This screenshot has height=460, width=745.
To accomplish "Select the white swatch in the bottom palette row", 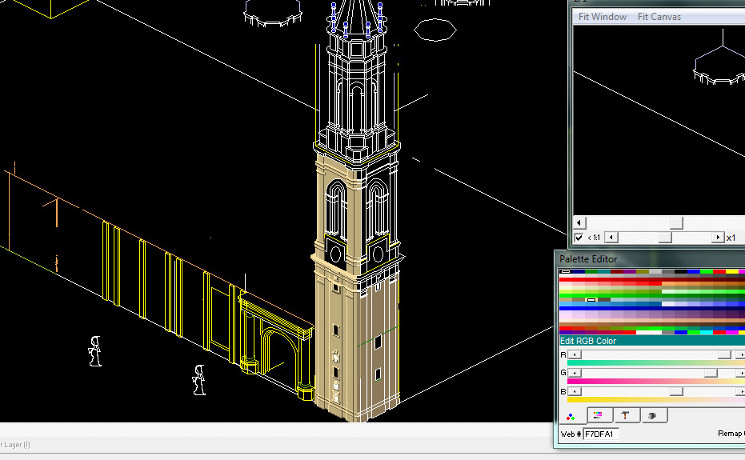I will click(x=649, y=332).
